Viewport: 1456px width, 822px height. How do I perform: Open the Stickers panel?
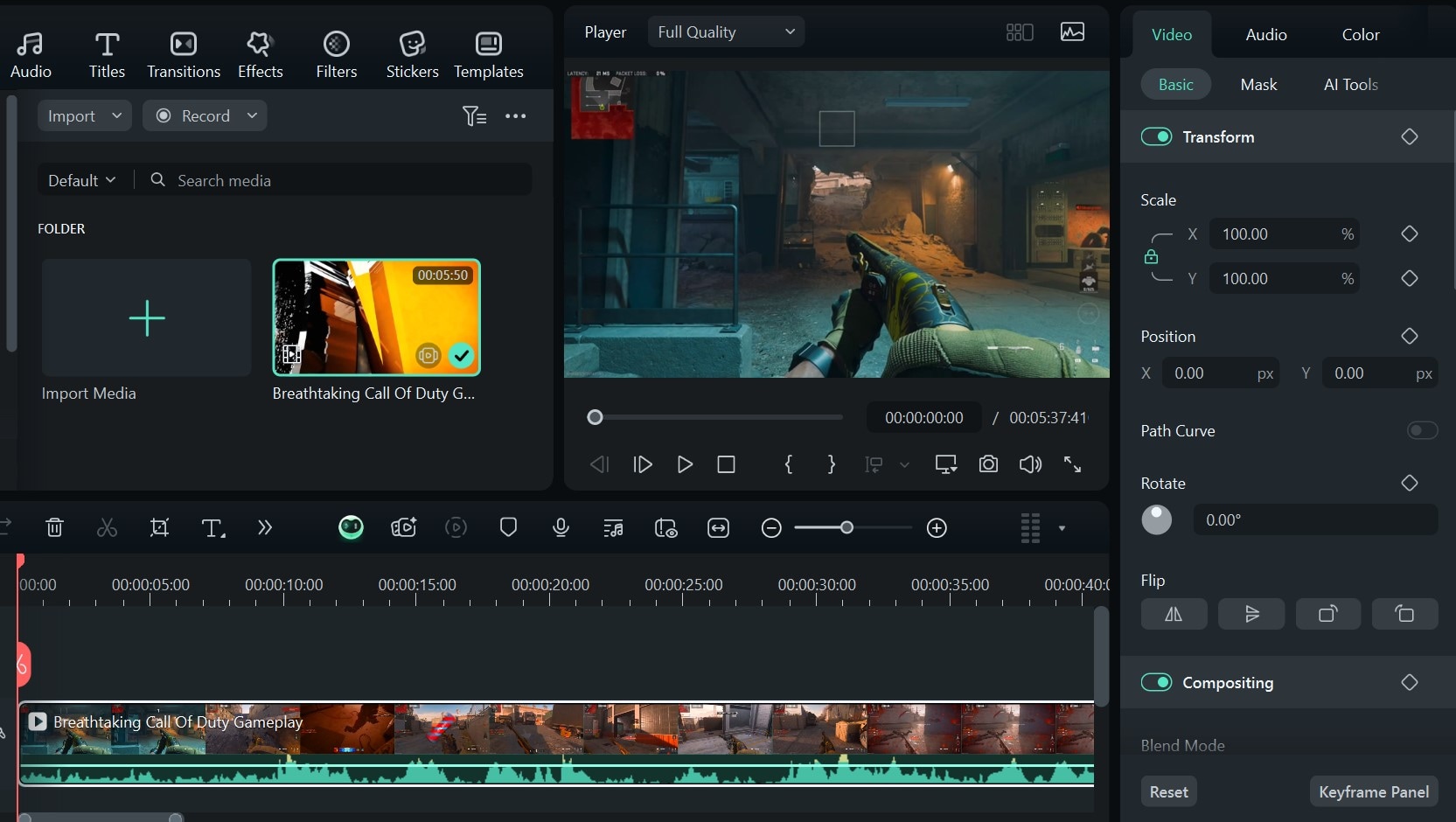[412, 54]
